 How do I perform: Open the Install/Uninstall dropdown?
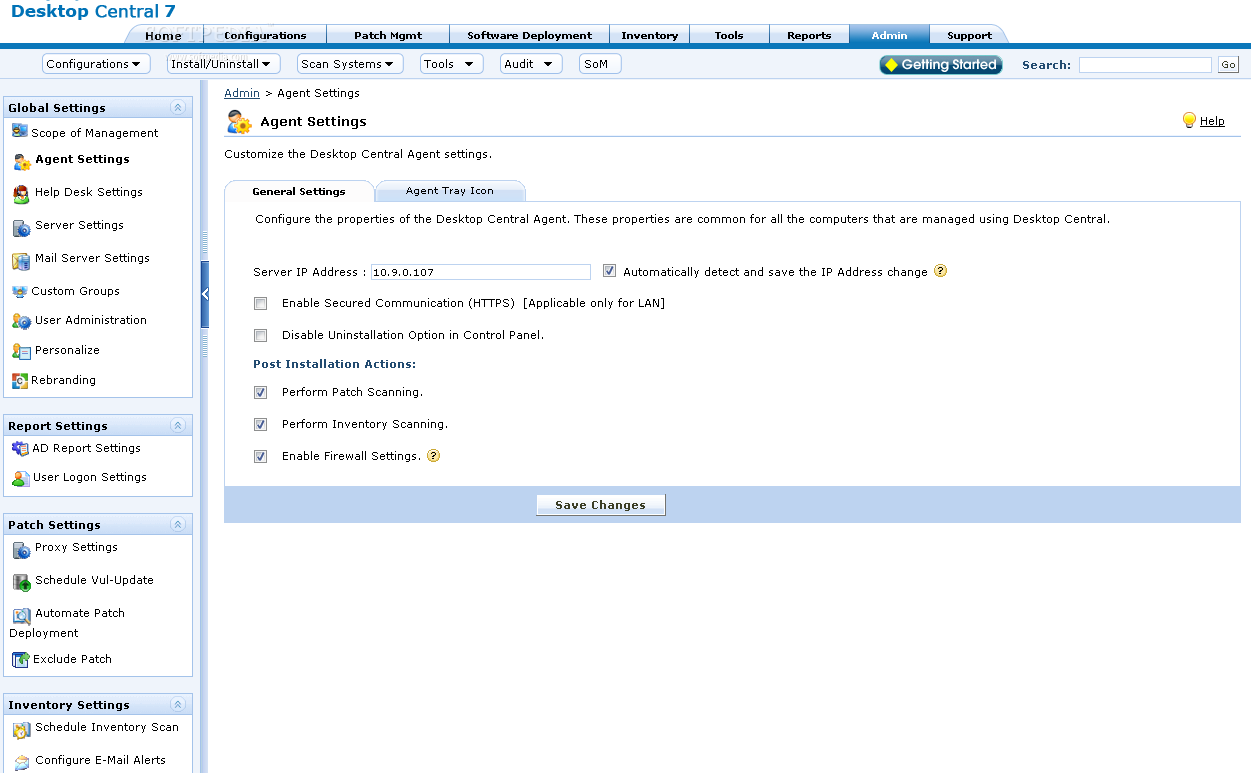224,64
